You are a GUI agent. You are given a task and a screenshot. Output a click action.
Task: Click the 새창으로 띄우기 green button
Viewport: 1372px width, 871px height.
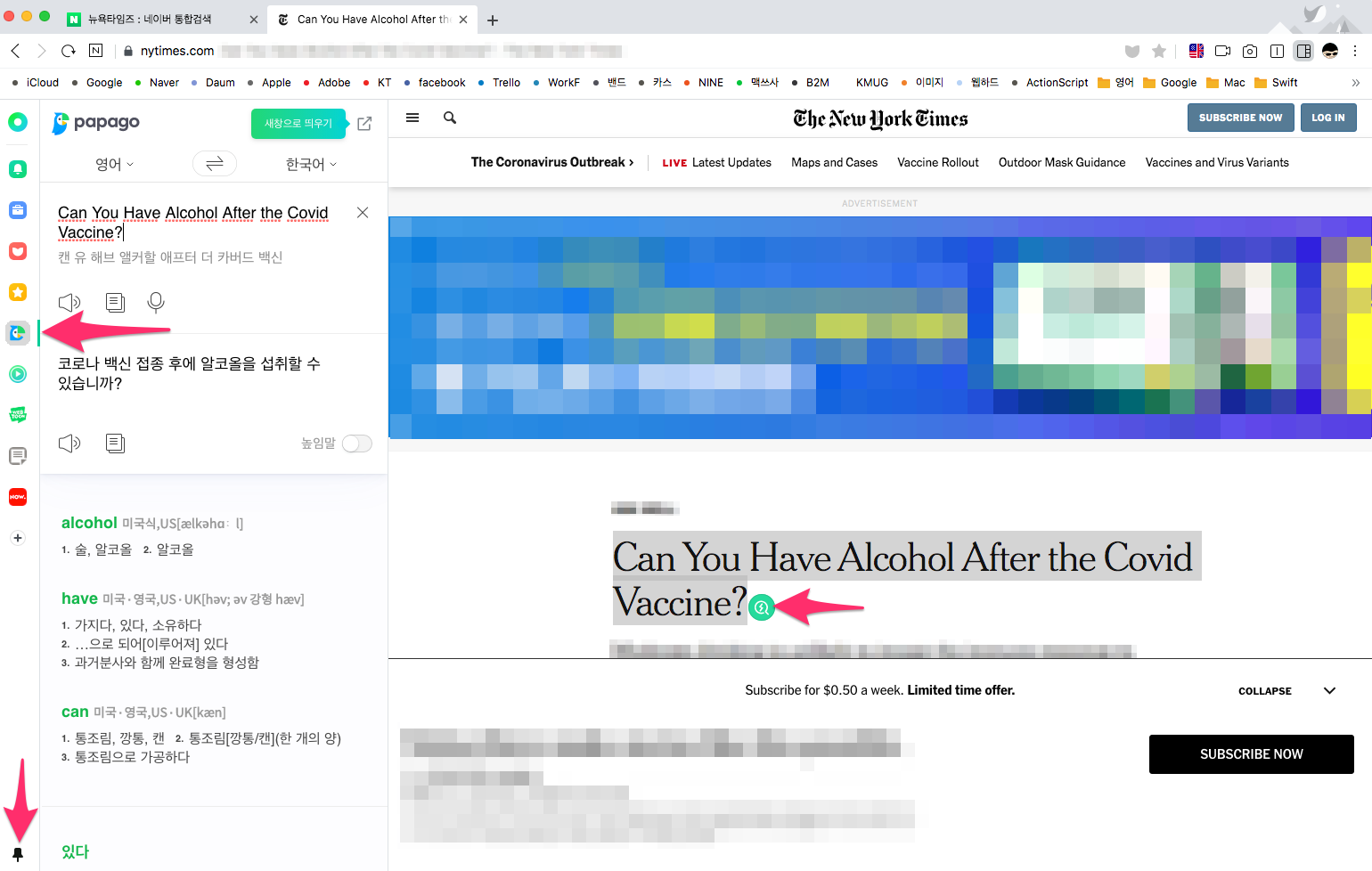(x=298, y=124)
